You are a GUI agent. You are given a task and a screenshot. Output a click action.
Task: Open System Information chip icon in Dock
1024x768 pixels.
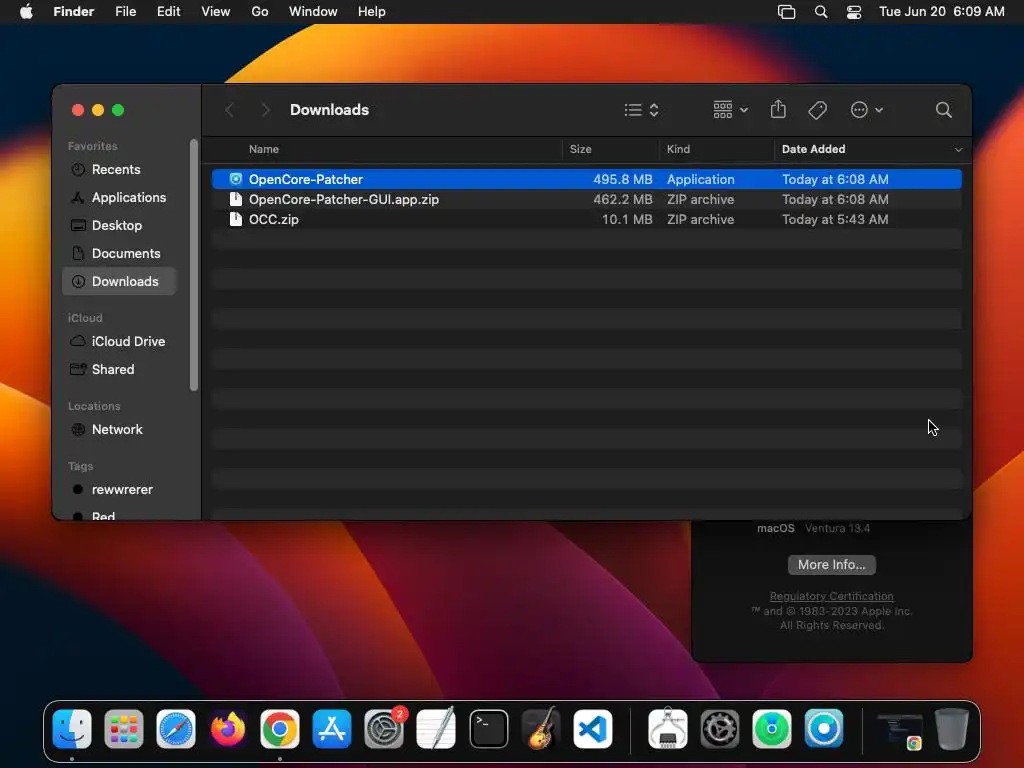click(667, 729)
